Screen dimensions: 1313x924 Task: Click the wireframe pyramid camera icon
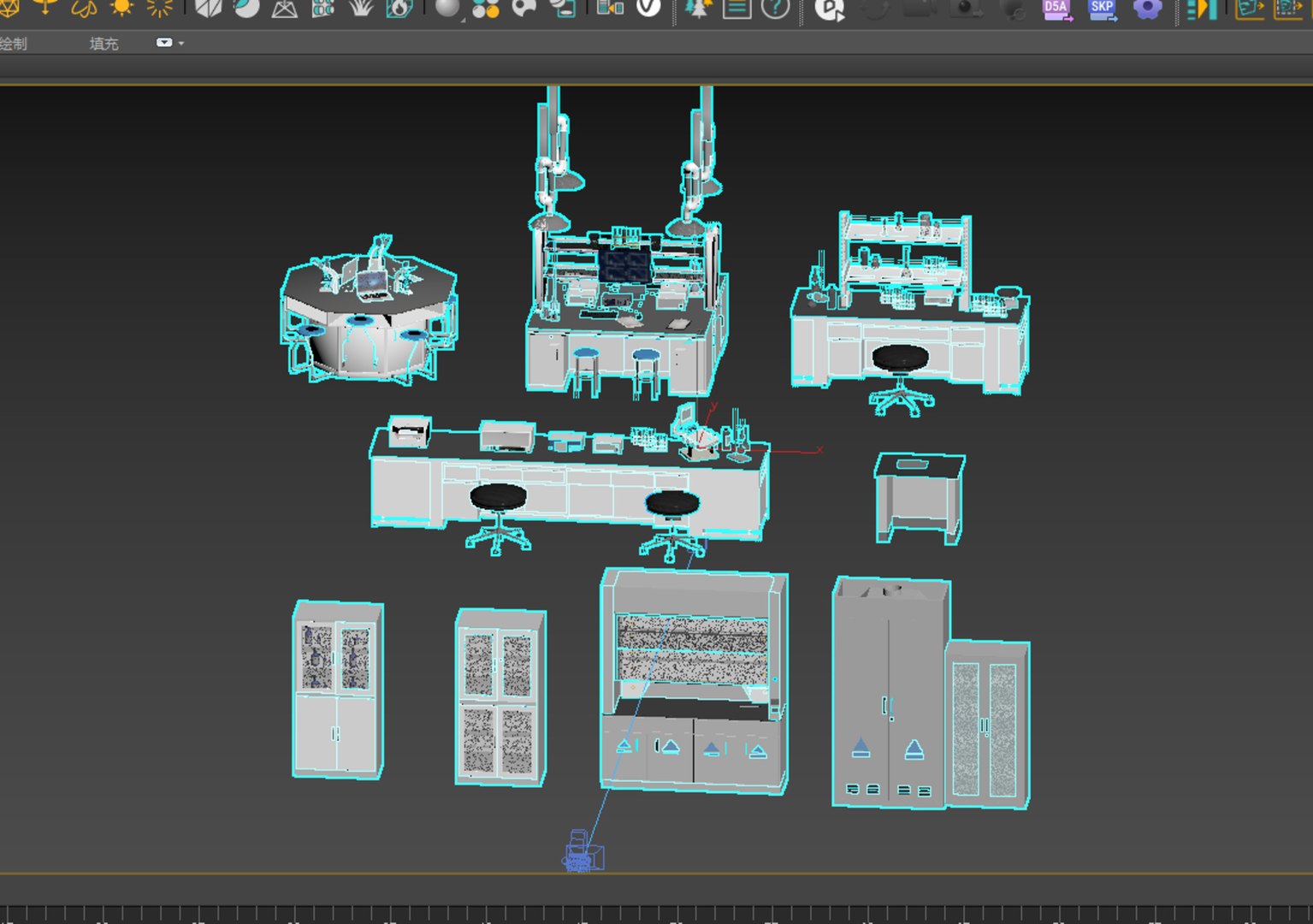pyautogui.click(x=285, y=8)
